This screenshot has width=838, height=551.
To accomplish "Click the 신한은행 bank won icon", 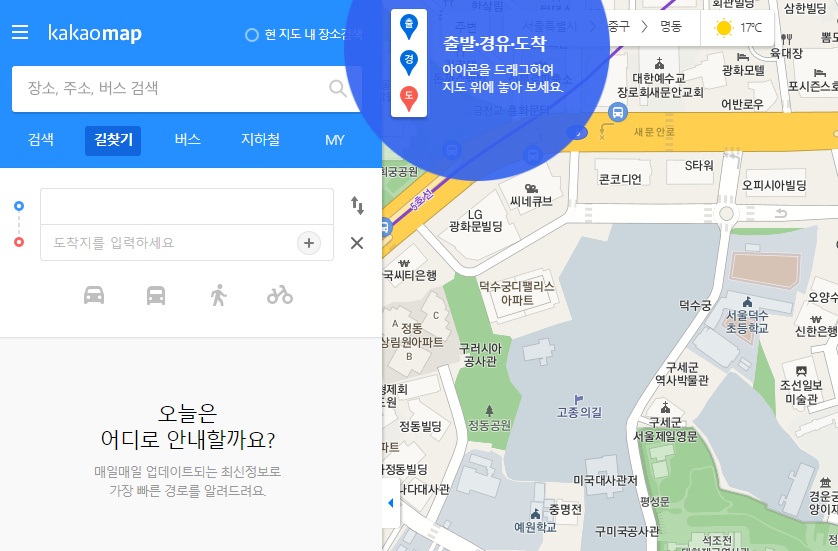I will (x=816, y=319).
